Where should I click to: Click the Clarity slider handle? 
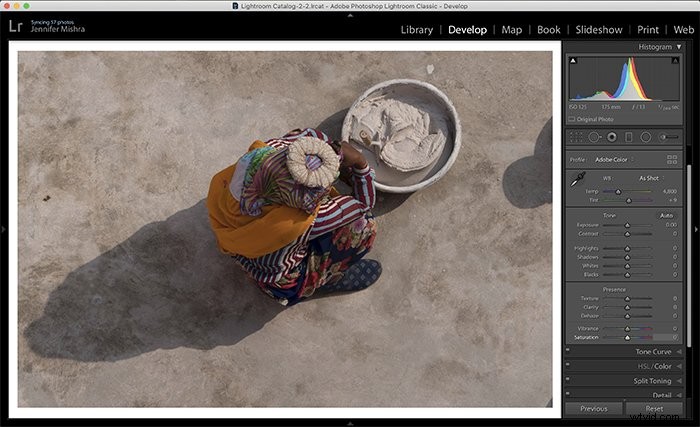(627, 307)
